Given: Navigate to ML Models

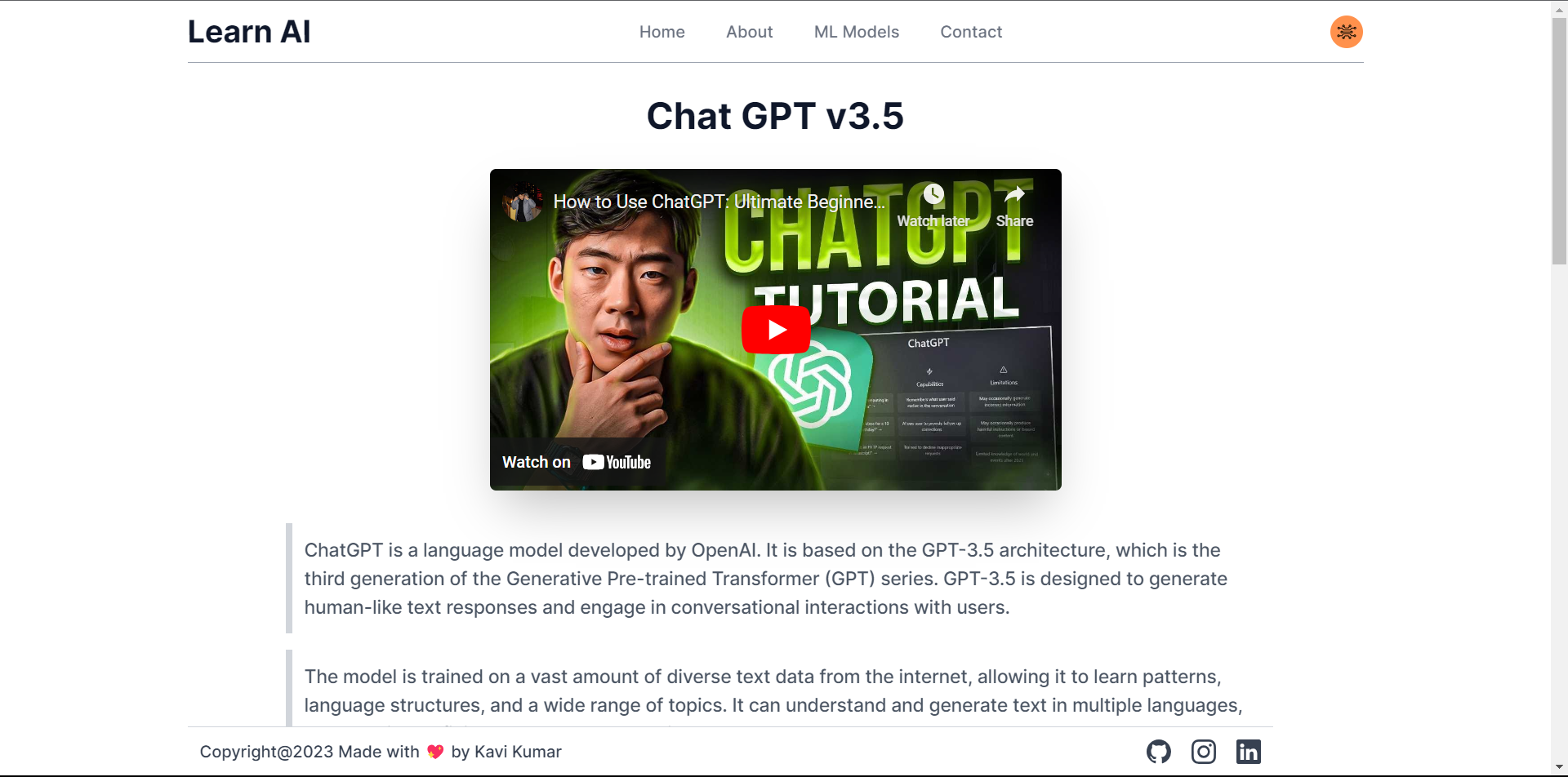Looking at the screenshot, I should tap(856, 32).
